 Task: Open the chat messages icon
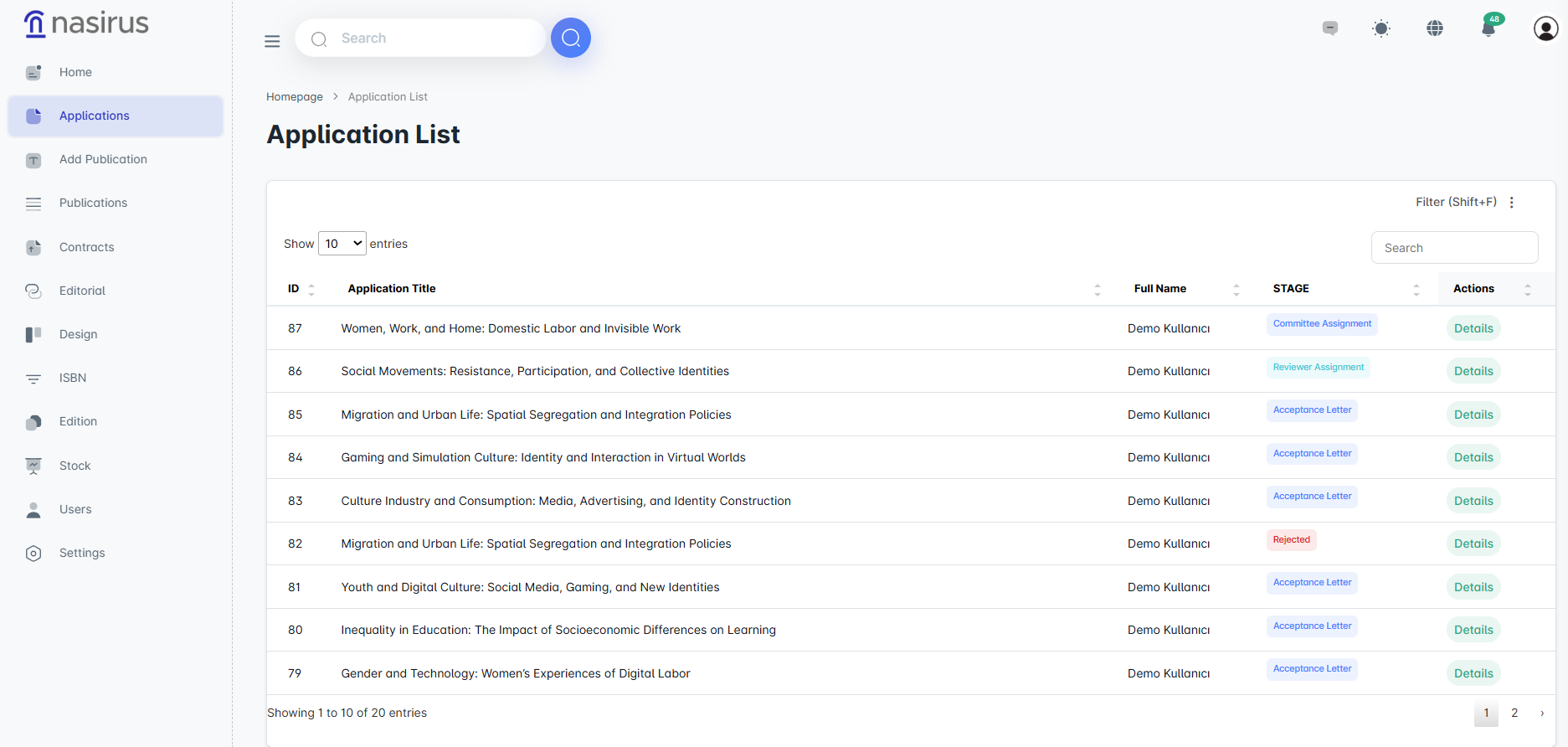[1330, 28]
